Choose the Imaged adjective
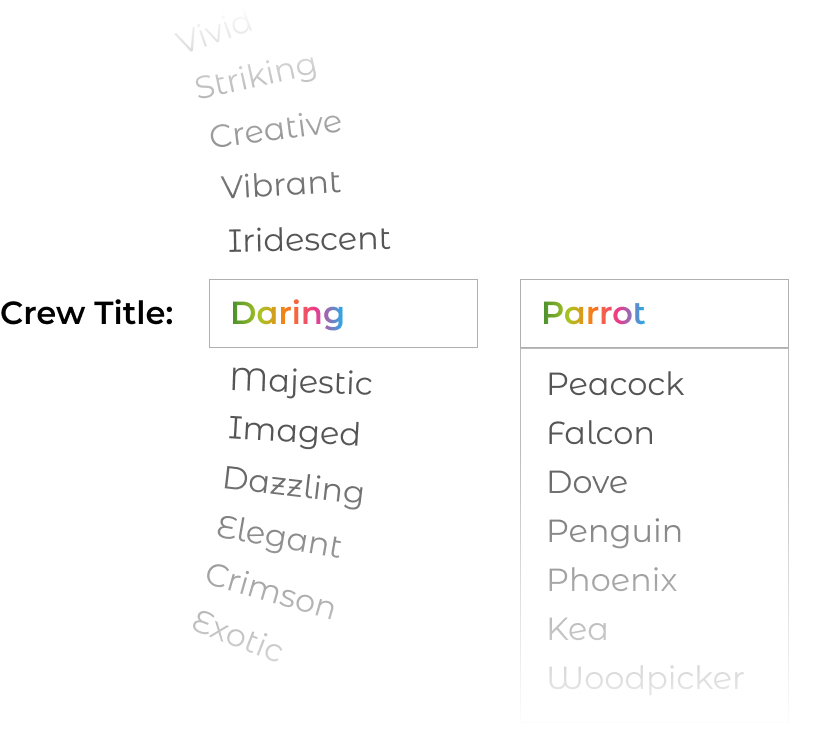 [x=294, y=431]
